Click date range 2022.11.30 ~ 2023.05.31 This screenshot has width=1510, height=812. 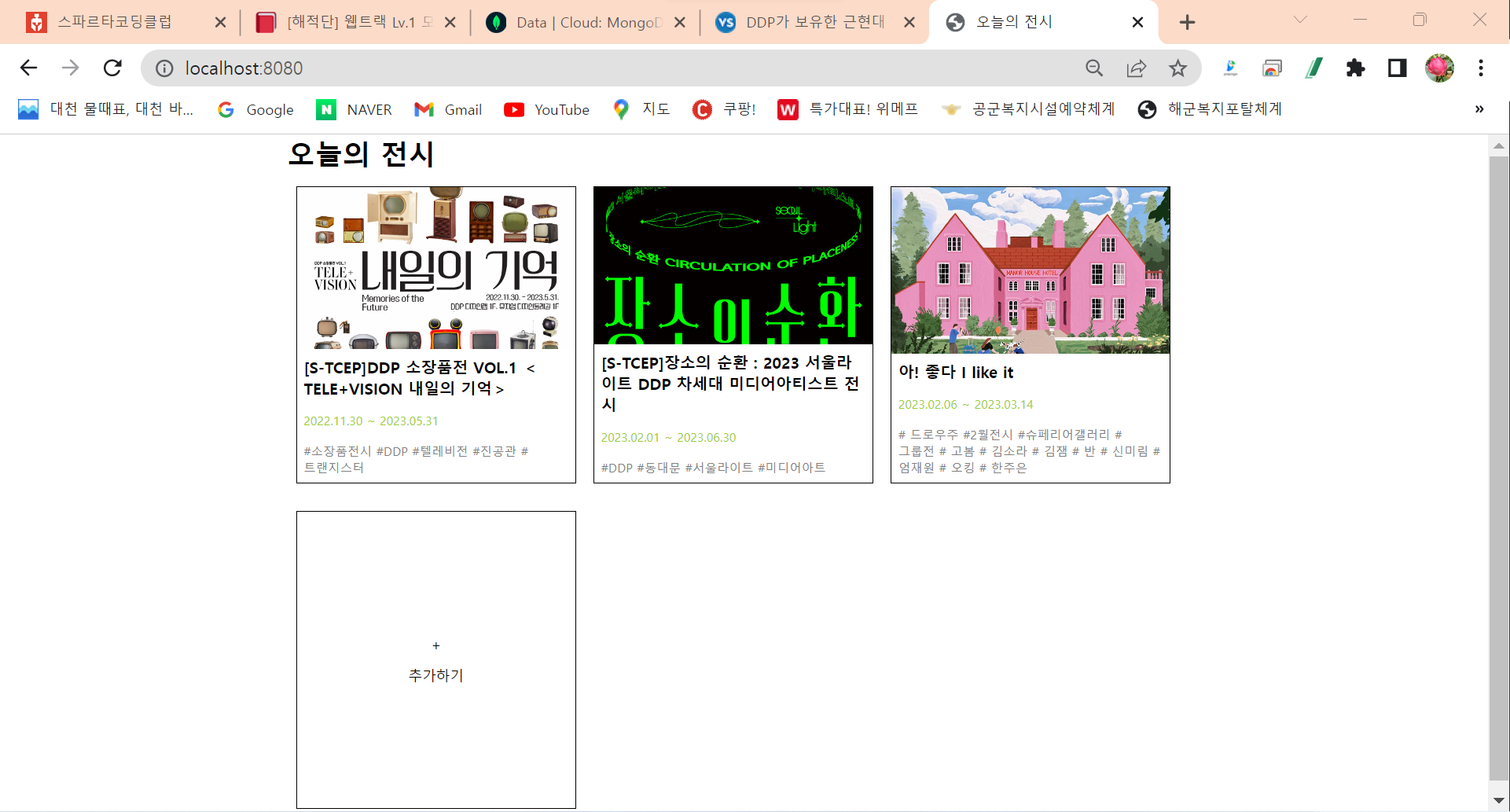[371, 421]
